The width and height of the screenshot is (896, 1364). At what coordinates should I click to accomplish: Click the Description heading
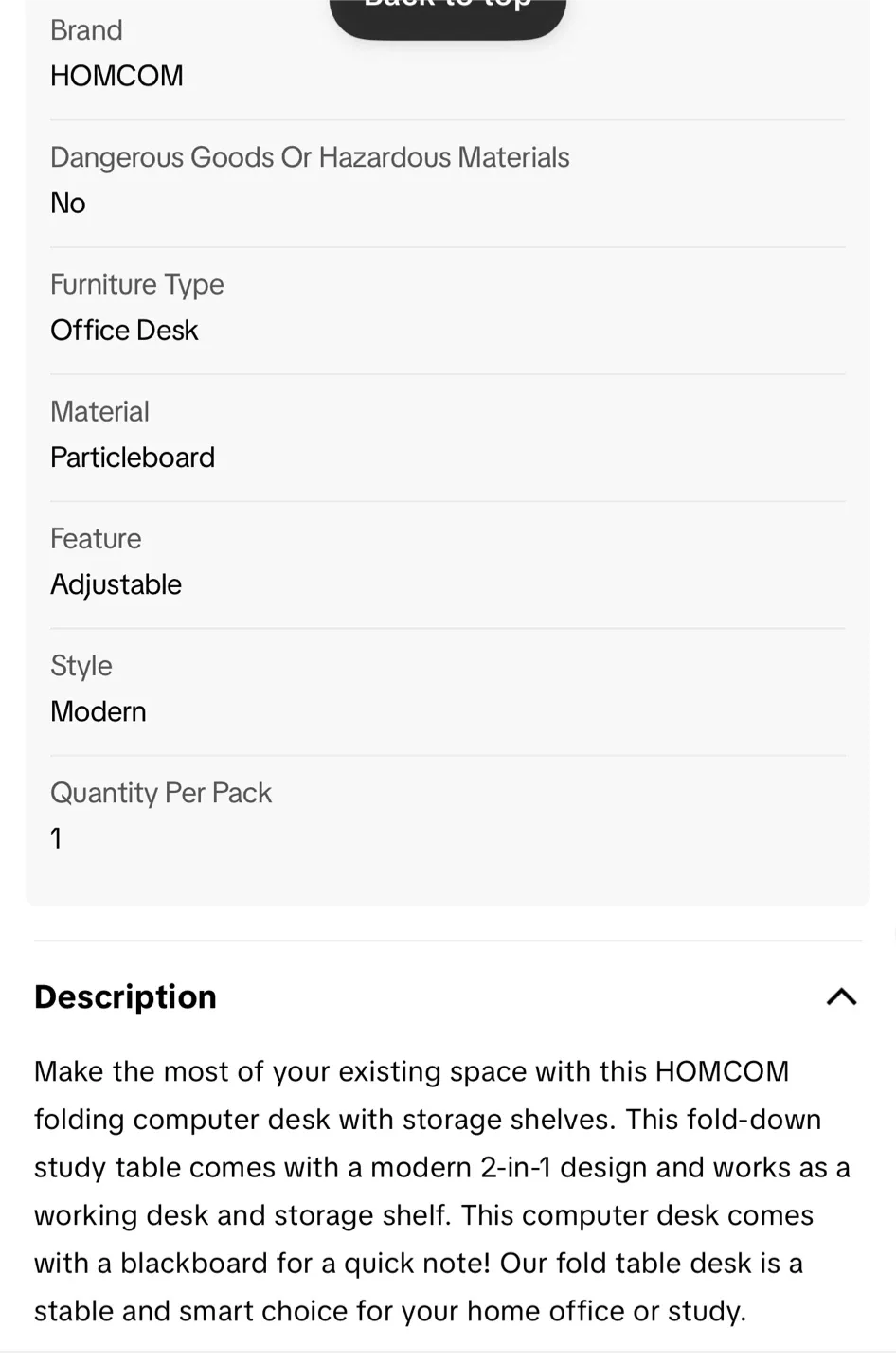click(x=124, y=996)
